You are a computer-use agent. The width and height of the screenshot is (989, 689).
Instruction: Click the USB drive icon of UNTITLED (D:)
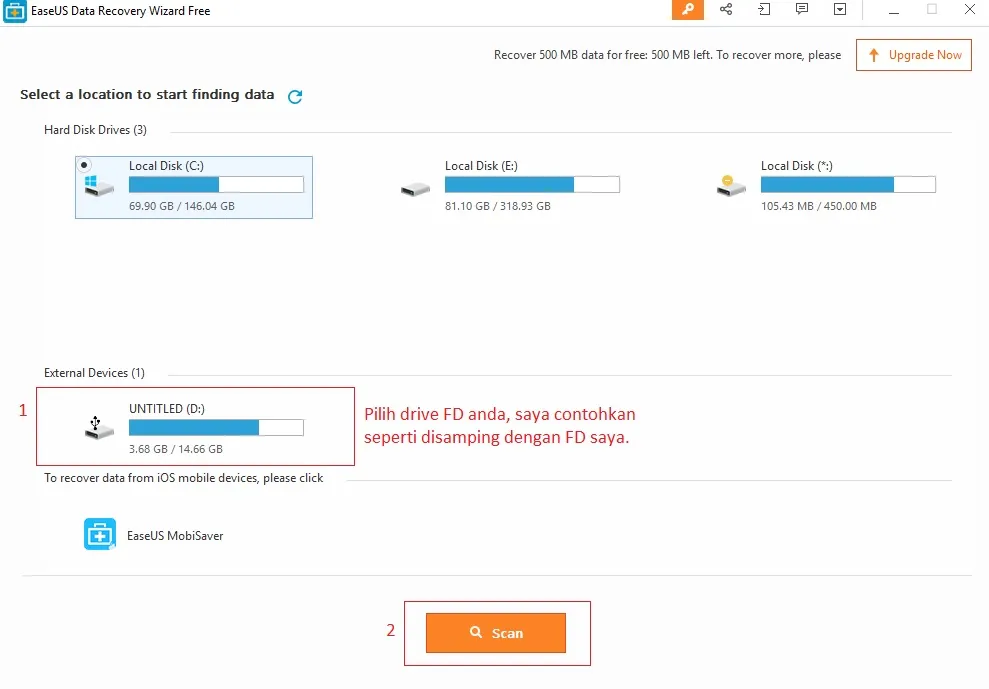(x=97, y=426)
